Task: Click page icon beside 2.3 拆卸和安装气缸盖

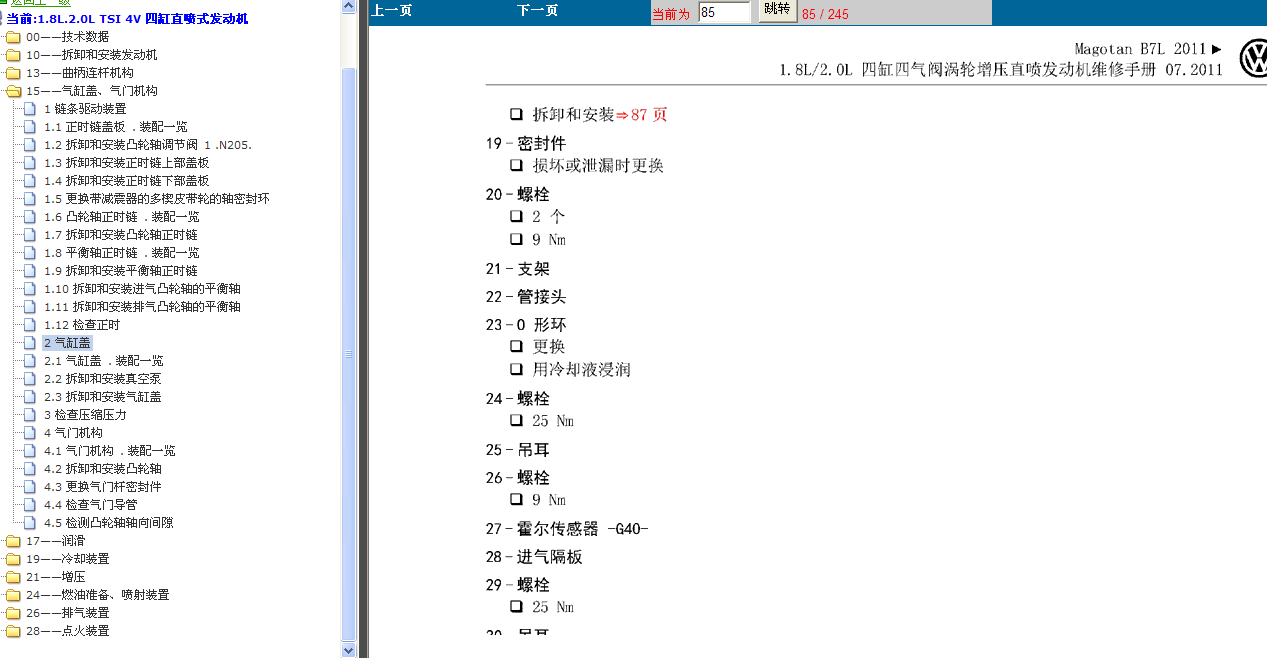Action: (x=30, y=397)
